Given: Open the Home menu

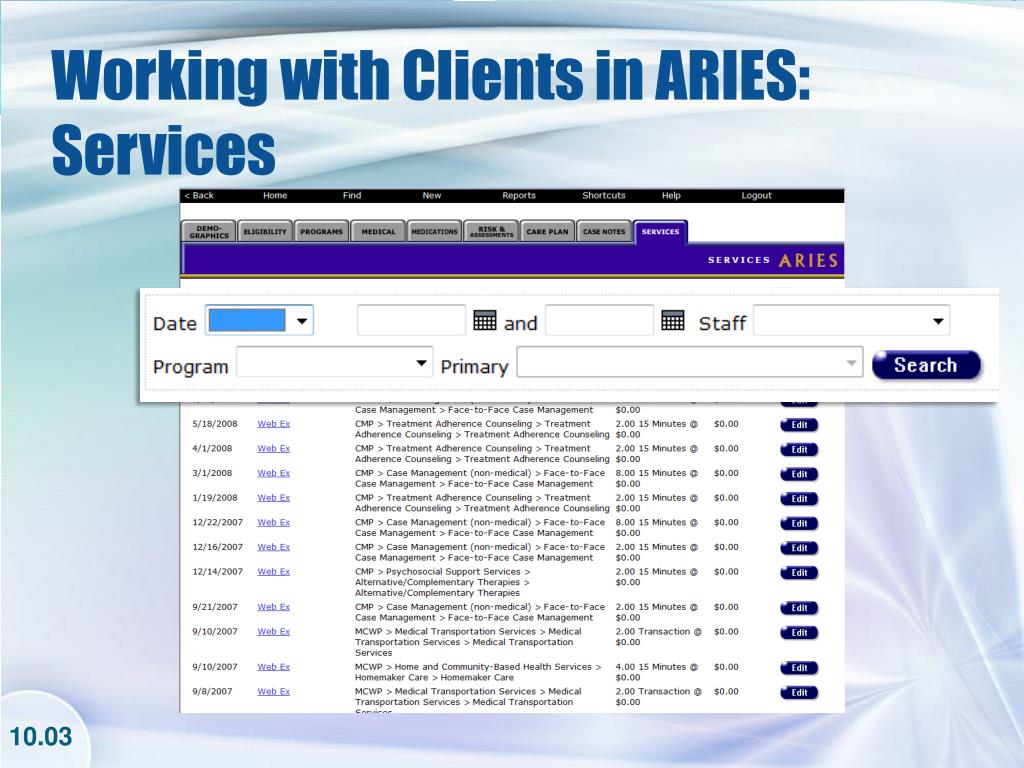Looking at the screenshot, I should point(275,195).
